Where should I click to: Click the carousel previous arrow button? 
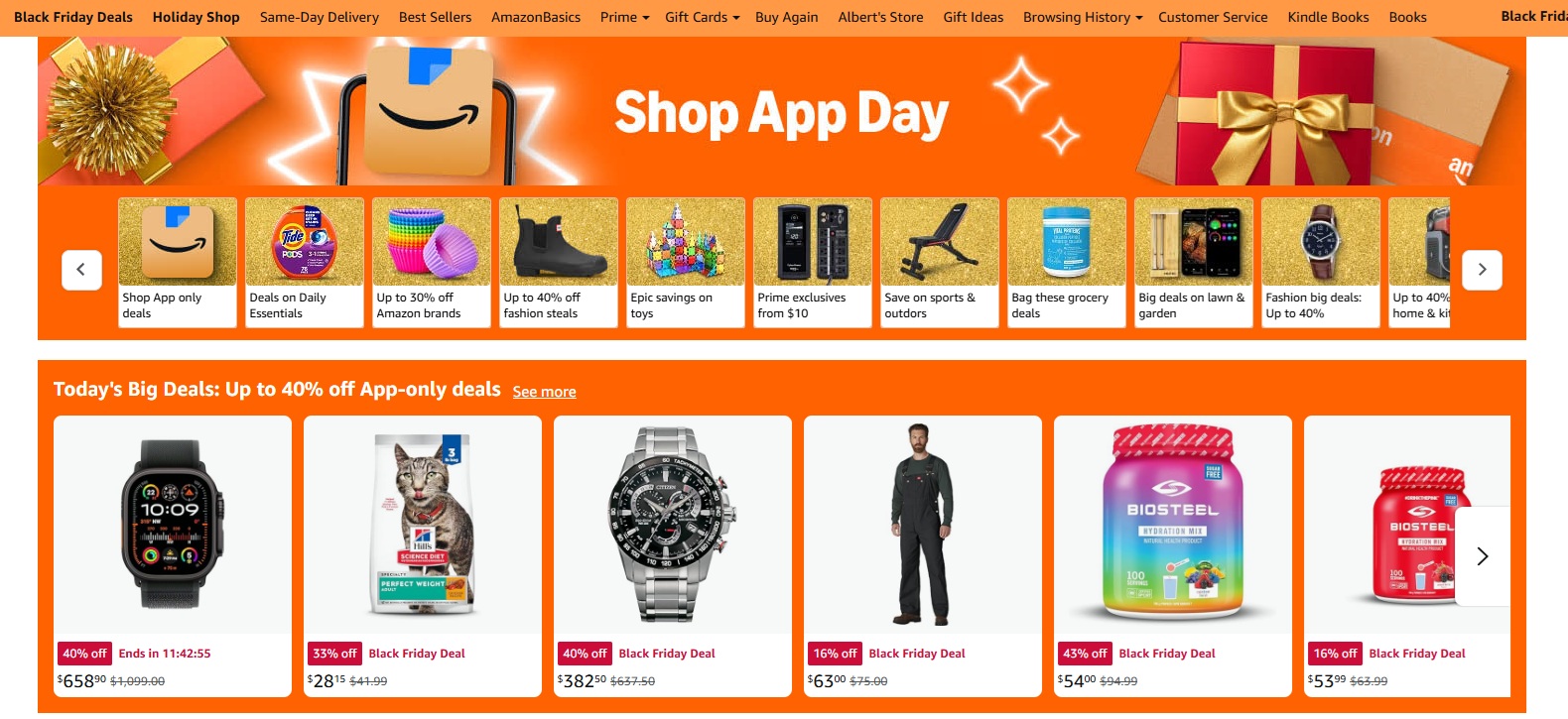pyautogui.click(x=81, y=270)
